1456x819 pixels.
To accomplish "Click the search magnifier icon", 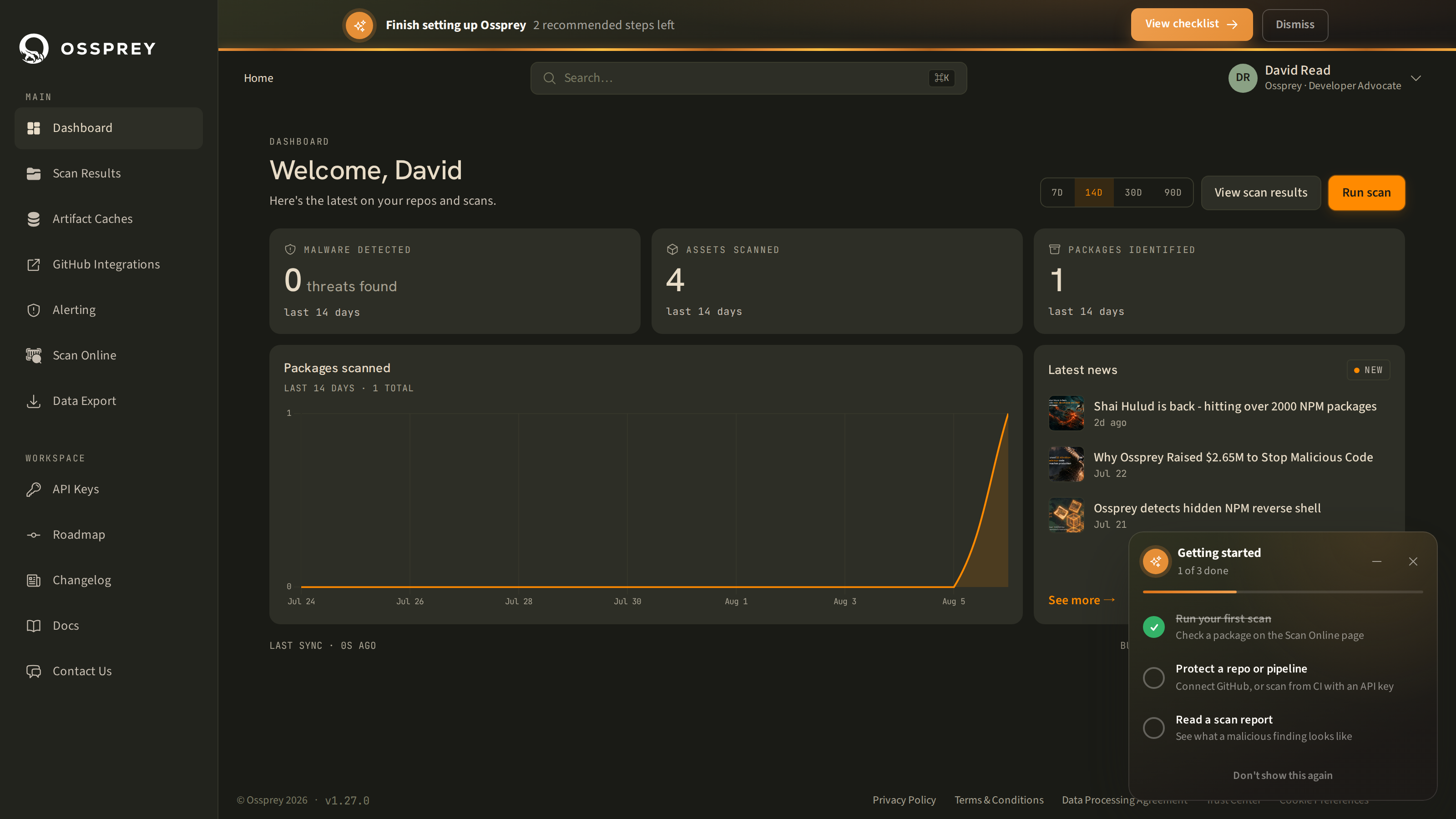I will pos(549,78).
